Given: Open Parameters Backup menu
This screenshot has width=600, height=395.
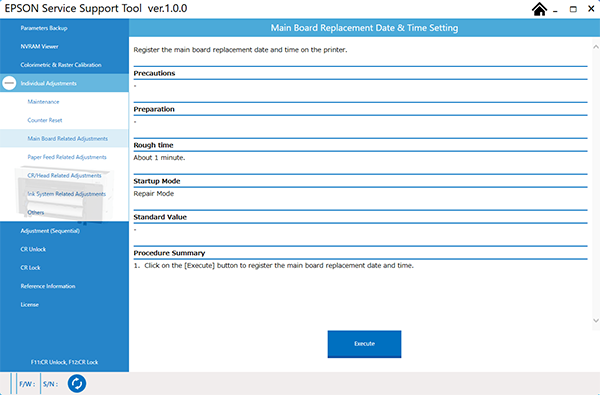Looking at the screenshot, I should pos(64,28).
